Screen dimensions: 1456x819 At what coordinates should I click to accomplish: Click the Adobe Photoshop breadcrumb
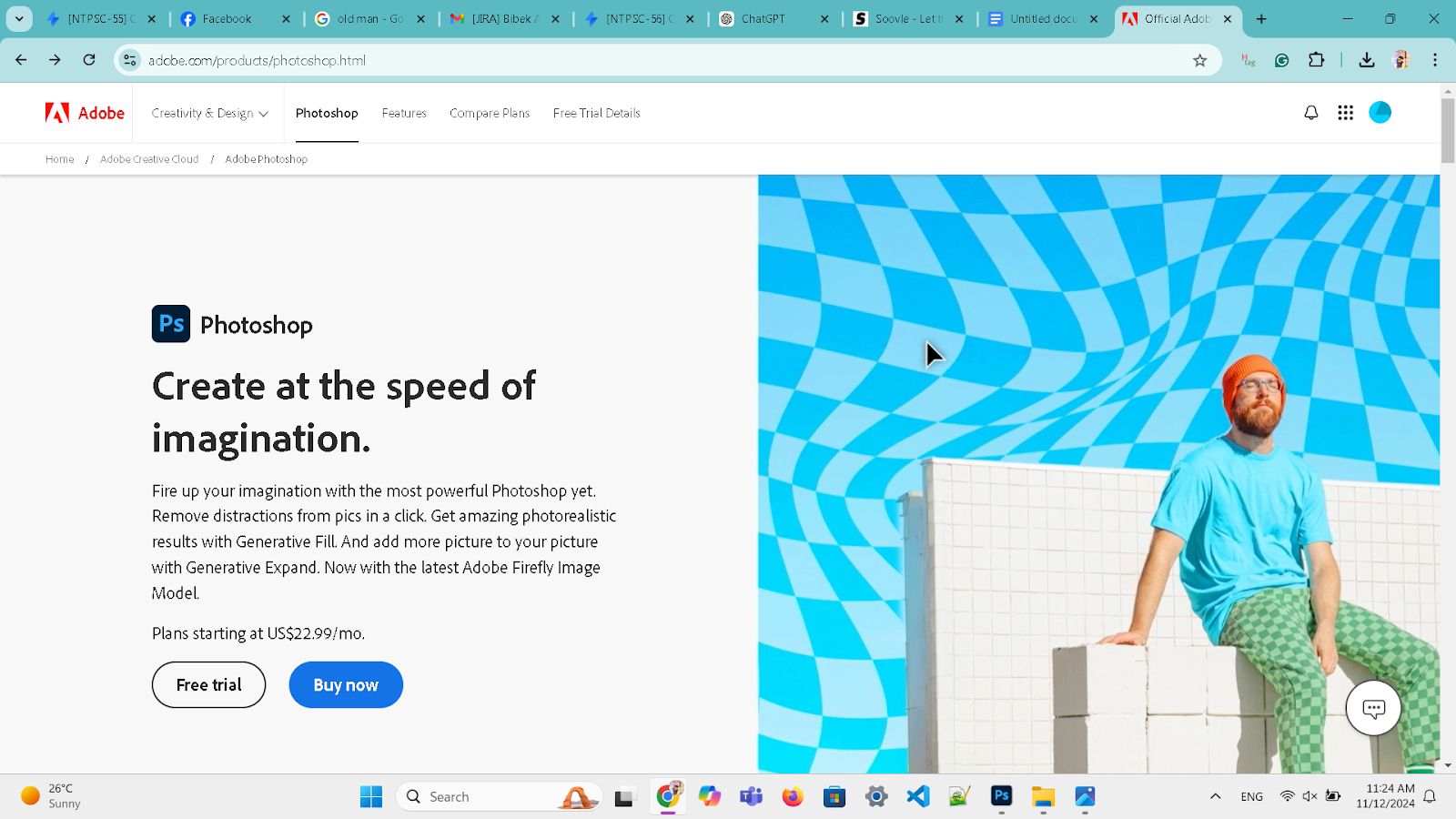pos(267,159)
